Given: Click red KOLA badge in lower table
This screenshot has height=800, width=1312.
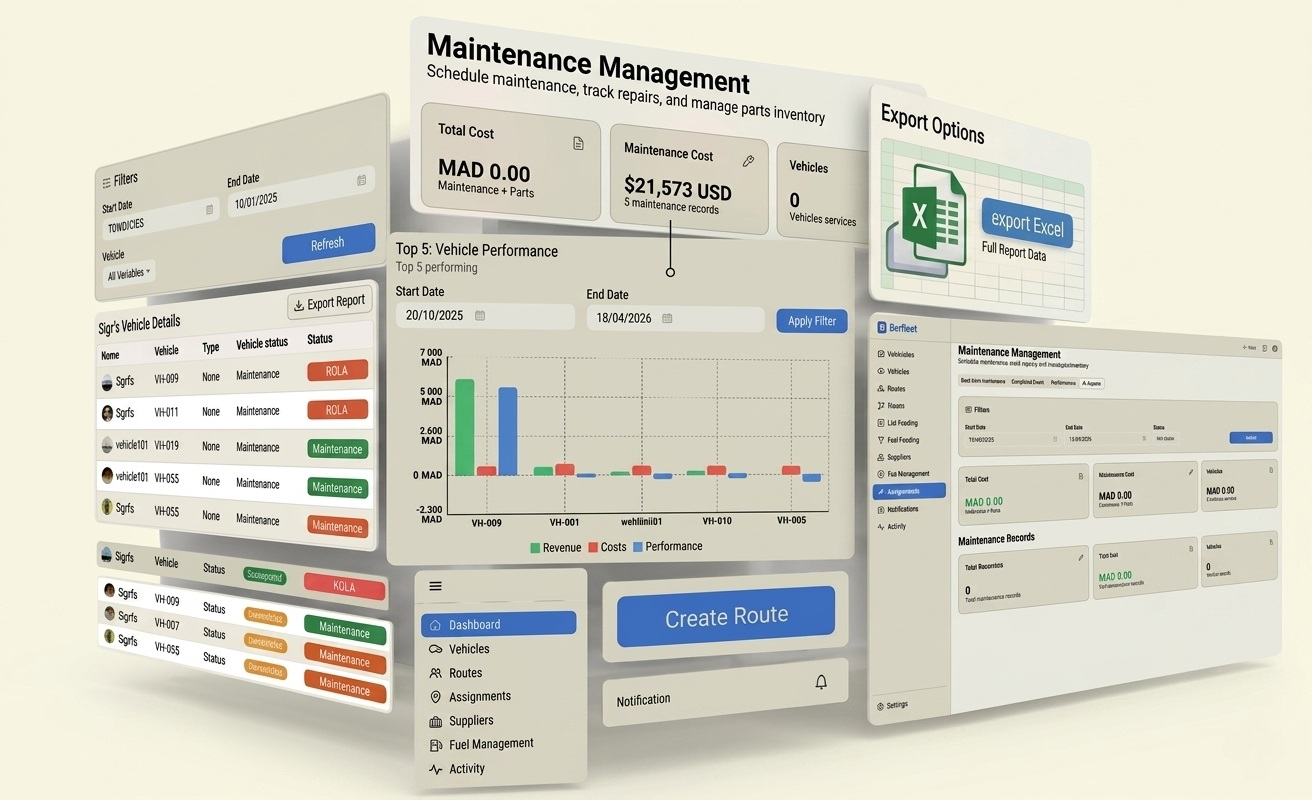Looking at the screenshot, I should 344,587.
